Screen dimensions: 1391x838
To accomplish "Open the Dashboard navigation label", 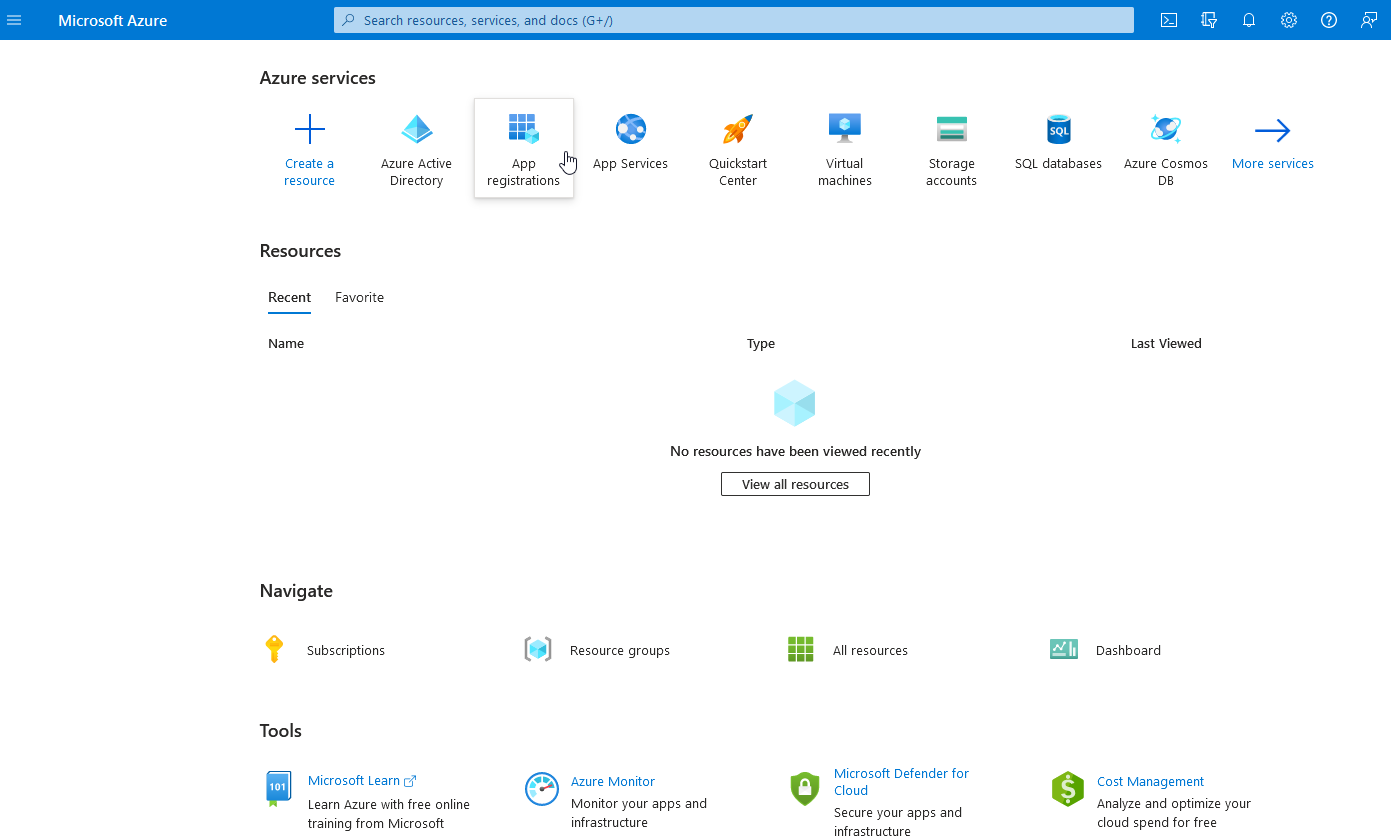I will (x=1128, y=650).
